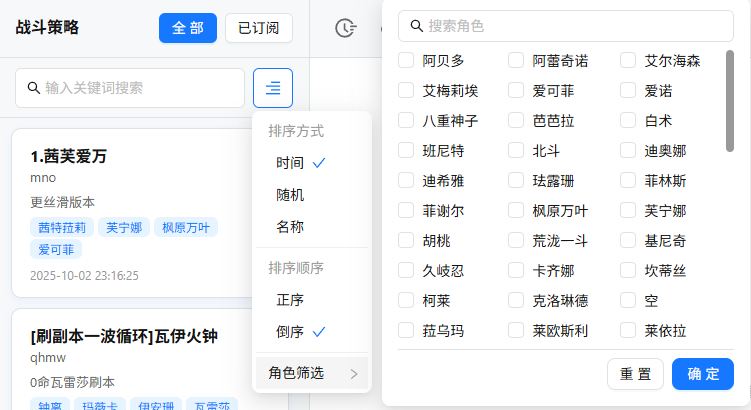Viewport: 751px width, 410px height.
Task: Click the sort and filter icon button
Action: 273,88
